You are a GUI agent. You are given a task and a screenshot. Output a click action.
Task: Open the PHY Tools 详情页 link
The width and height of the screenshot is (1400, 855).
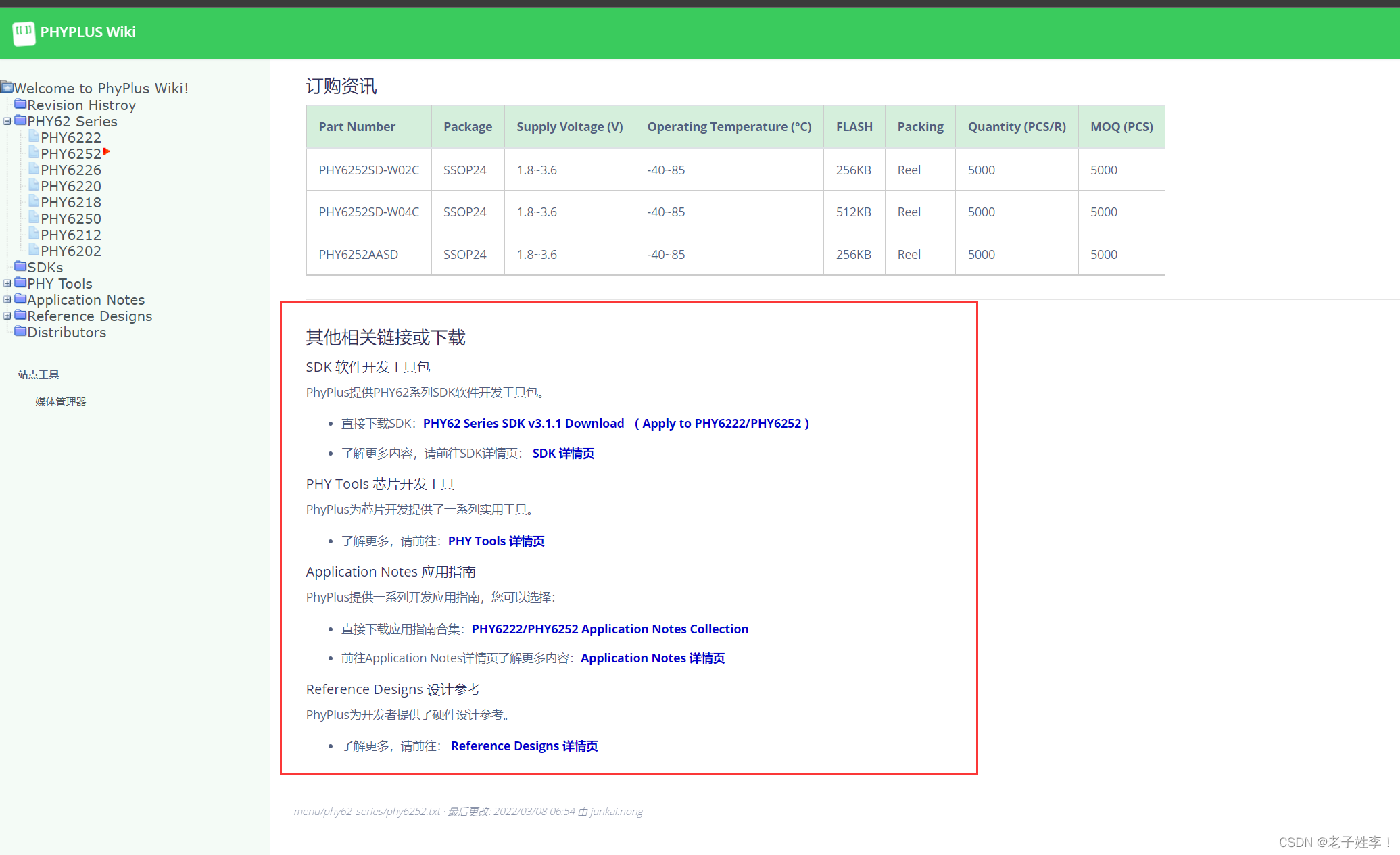pos(496,541)
